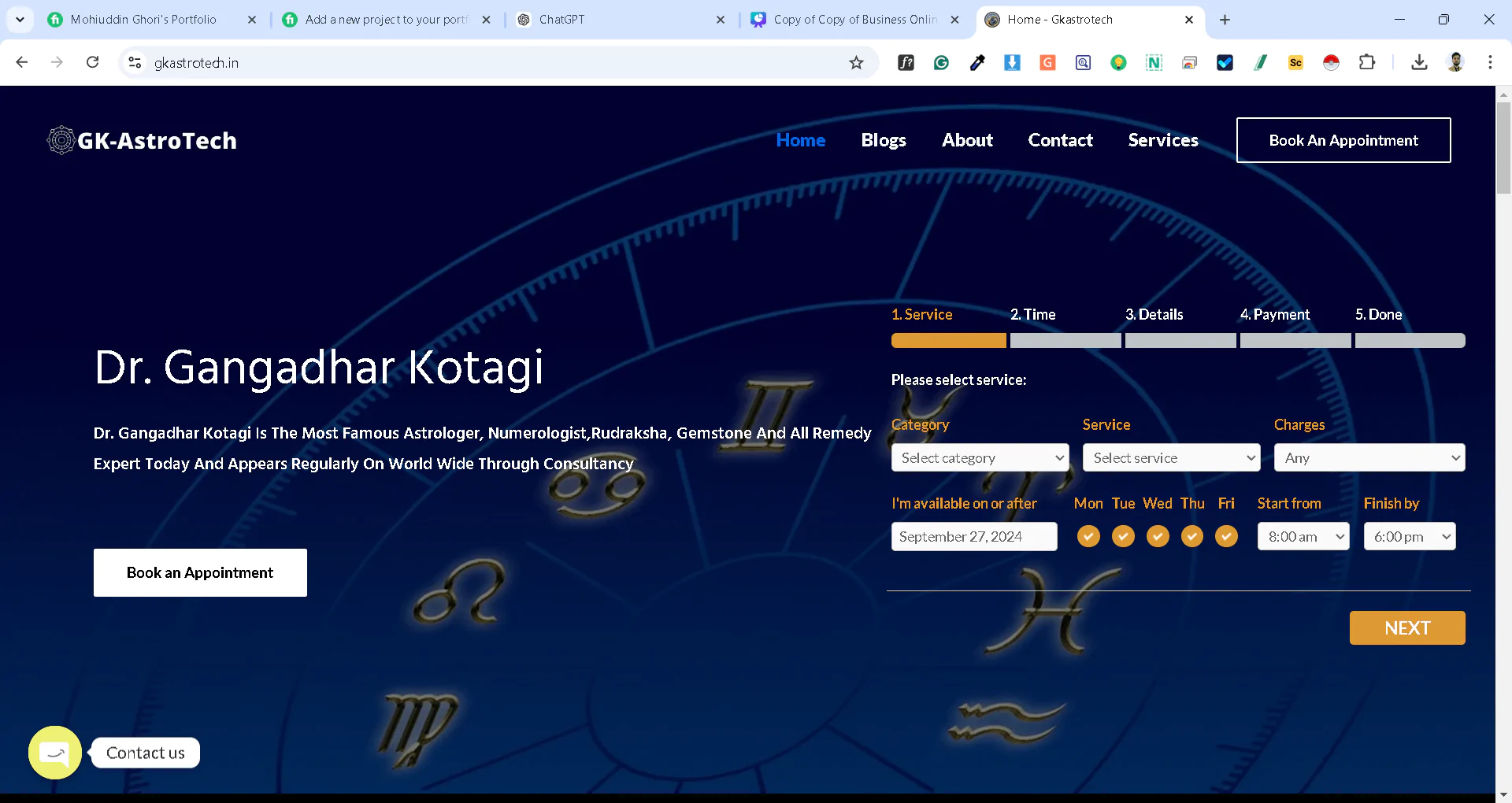Open the Contact us chat widget
The height and width of the screenshot is (803, 1512).
pos(54,753)
